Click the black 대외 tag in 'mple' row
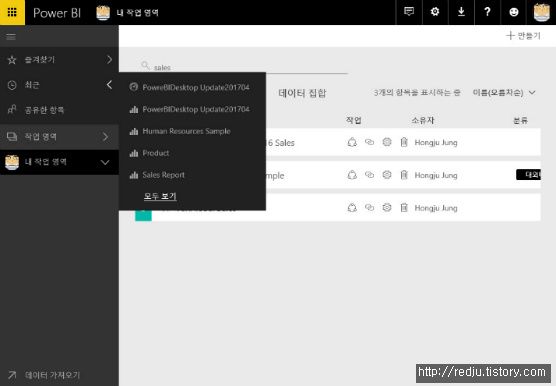 pos(528,174)
